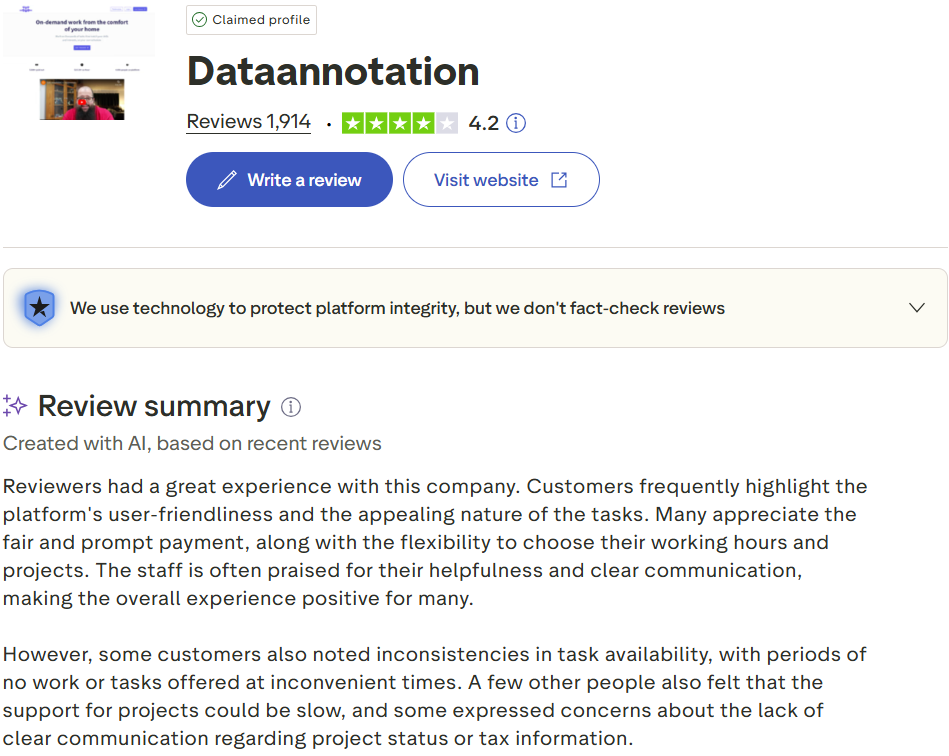This screenshot has height=756, width=949.
Task: Click the 4.2 rating score text
Action: tap(484, 122)
